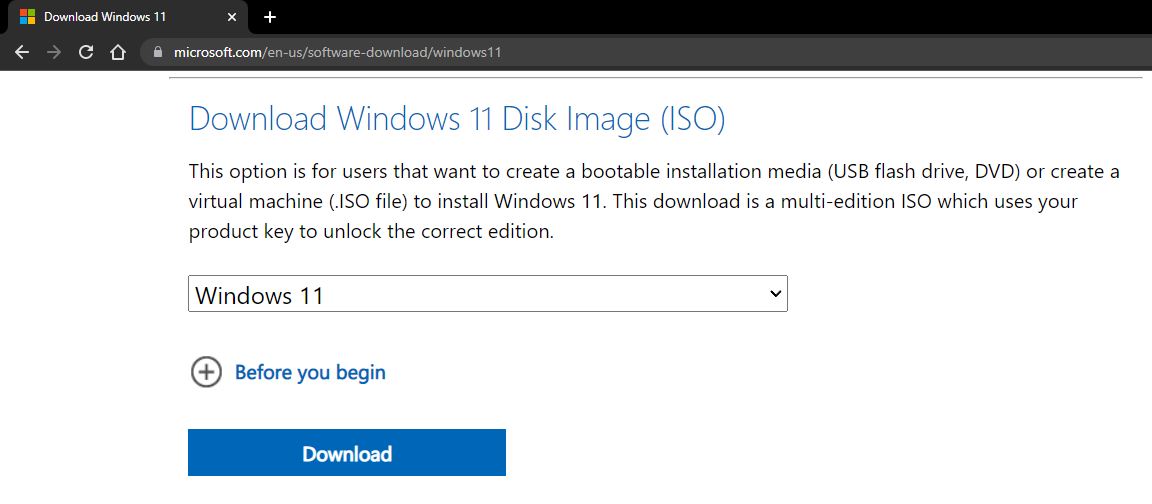The height and width of the screenshot is (504, 1152).
Task: Click the forward navigation arrow
Action: click(54, 52)
